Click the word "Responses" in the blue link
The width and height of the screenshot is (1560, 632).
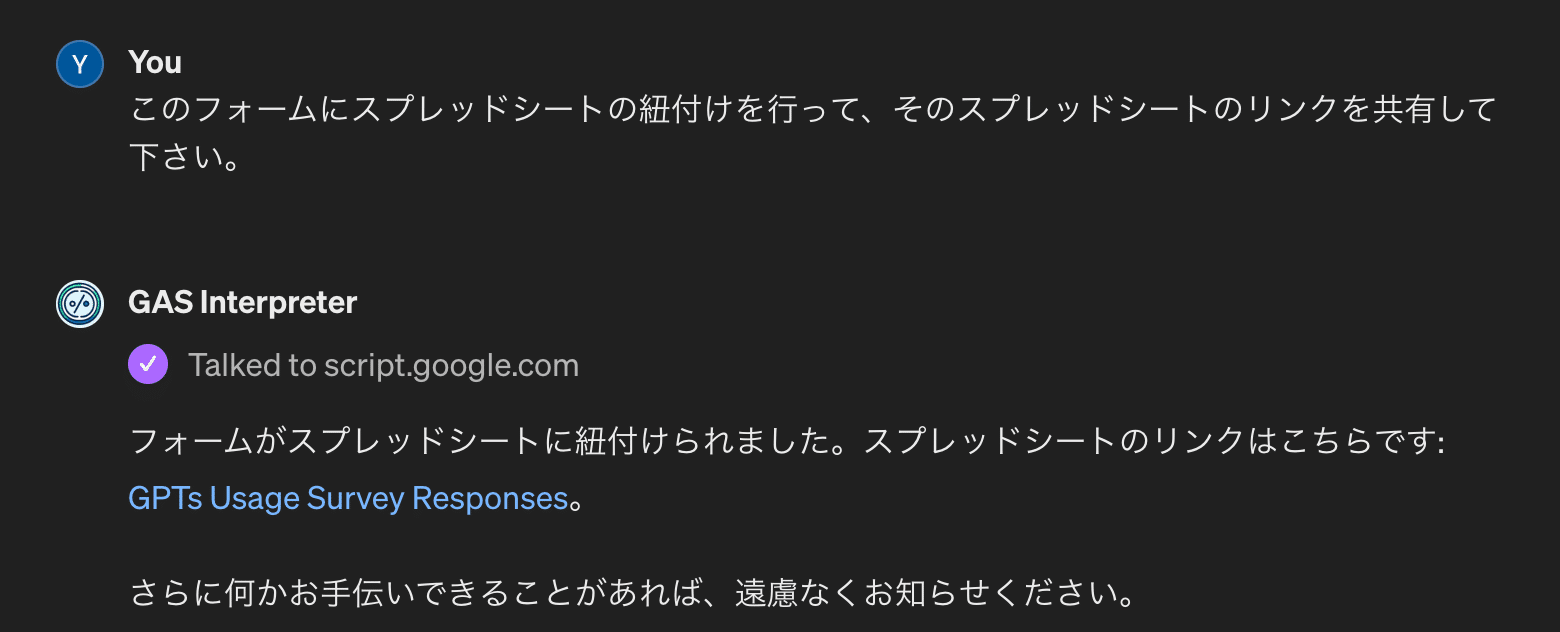click(x=490, y=498)
